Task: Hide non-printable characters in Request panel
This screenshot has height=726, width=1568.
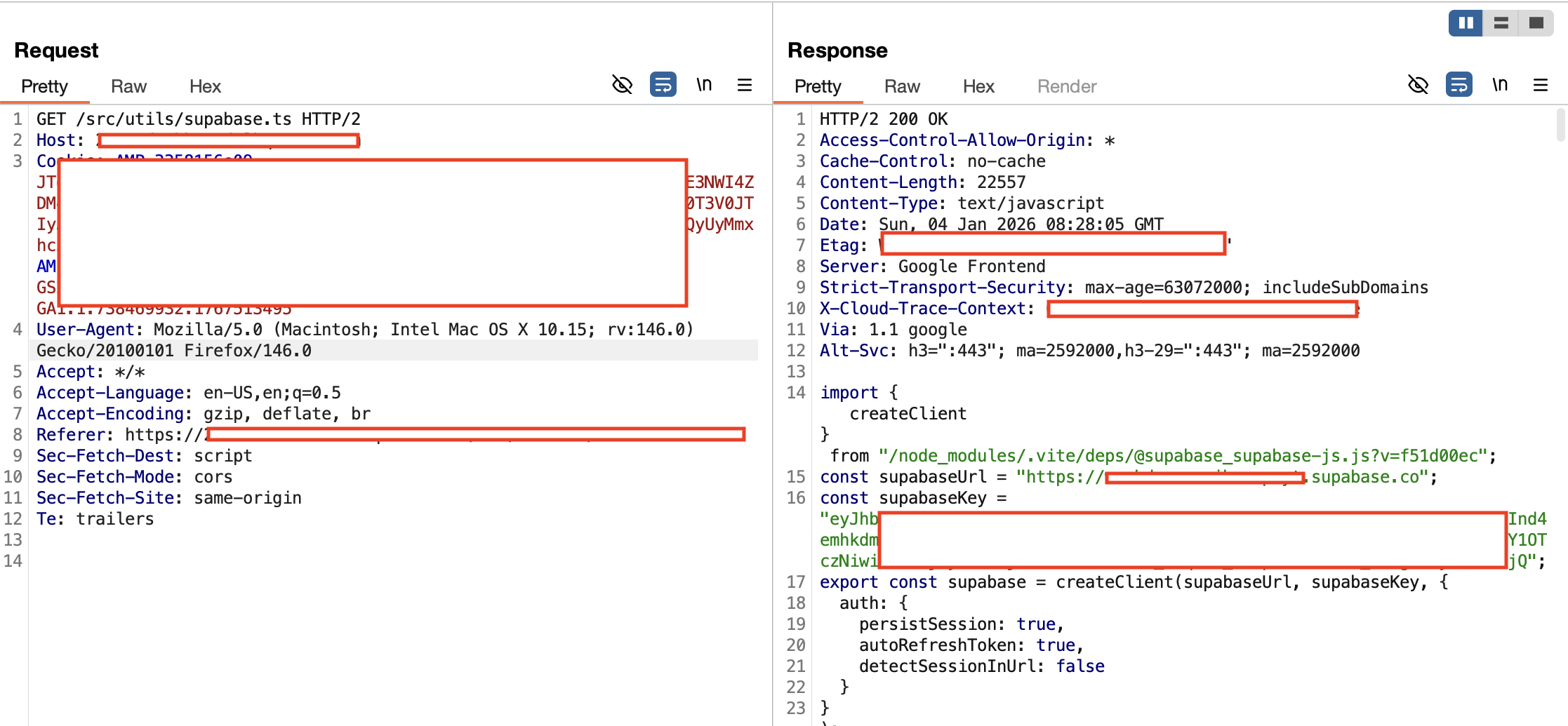Action: [x=622, y=85]
